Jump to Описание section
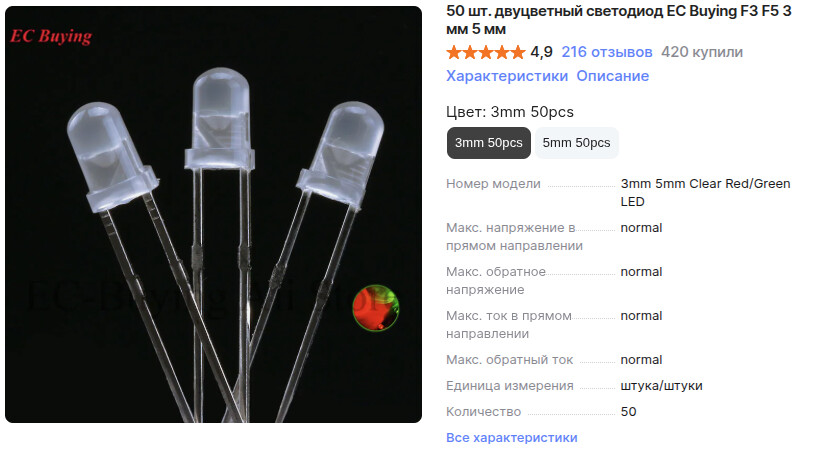The height and width of the screenshot is (453, 816). 613,76
